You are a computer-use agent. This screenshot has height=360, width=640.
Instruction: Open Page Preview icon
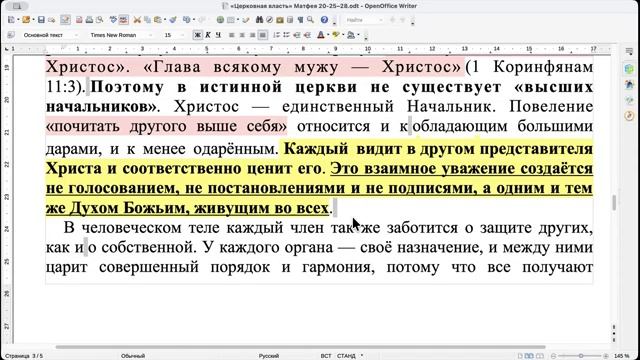click(x=99, y=20)
